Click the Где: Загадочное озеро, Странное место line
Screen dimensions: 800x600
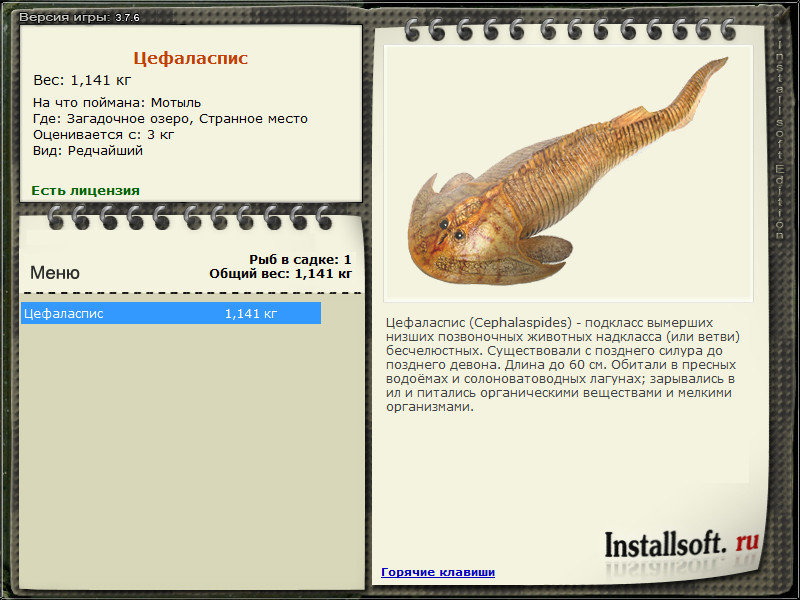tap(170, 119)
